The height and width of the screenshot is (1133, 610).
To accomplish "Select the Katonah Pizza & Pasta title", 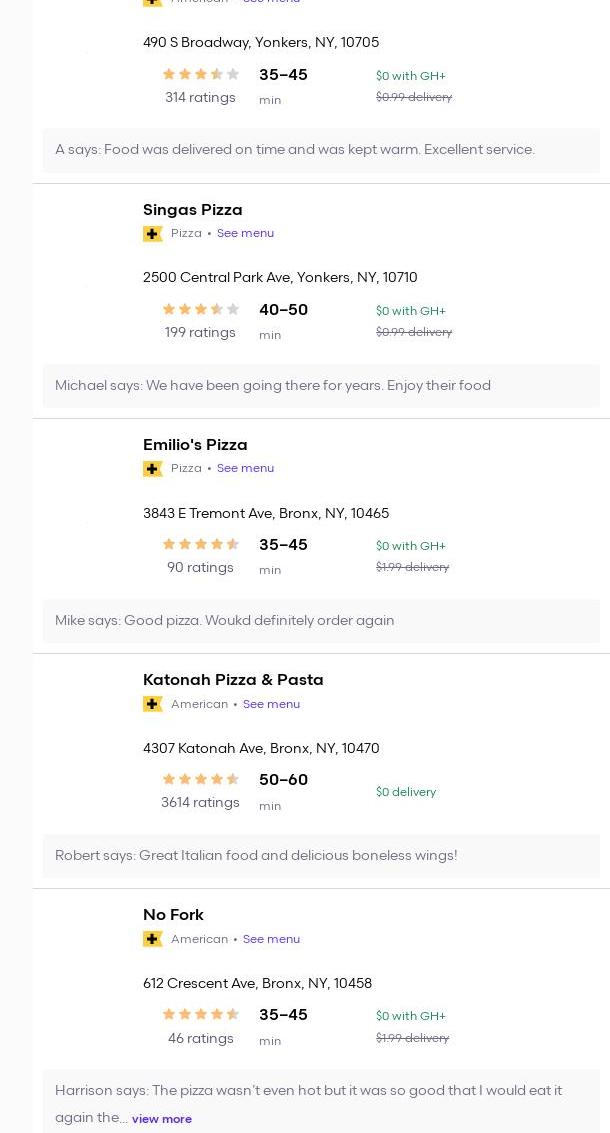I will point(233,680).
